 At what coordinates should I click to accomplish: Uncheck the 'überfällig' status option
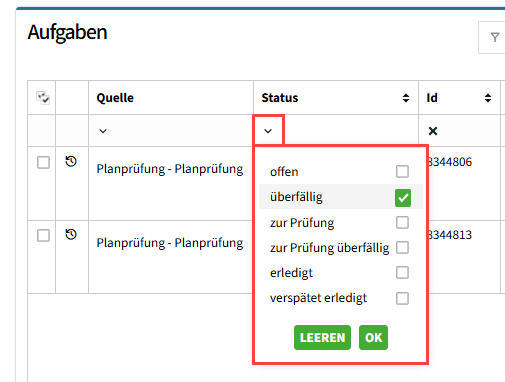pyautogui.click(x=403, y=197)
